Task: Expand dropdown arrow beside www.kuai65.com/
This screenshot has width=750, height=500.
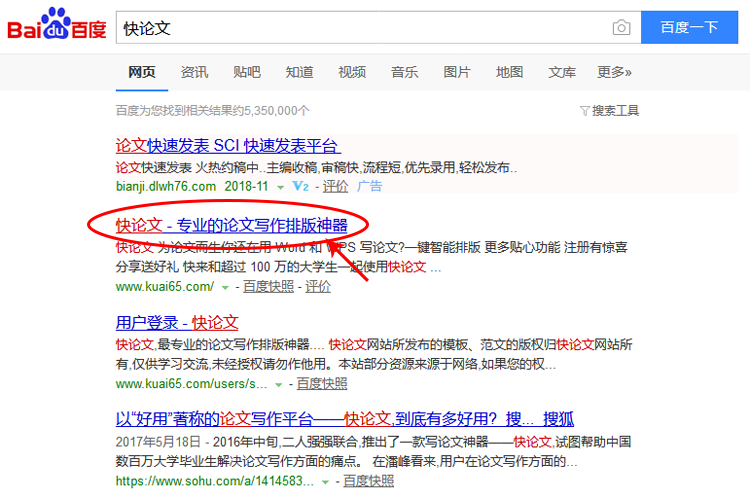Action: pyautogui.click(x=225, y=288)
